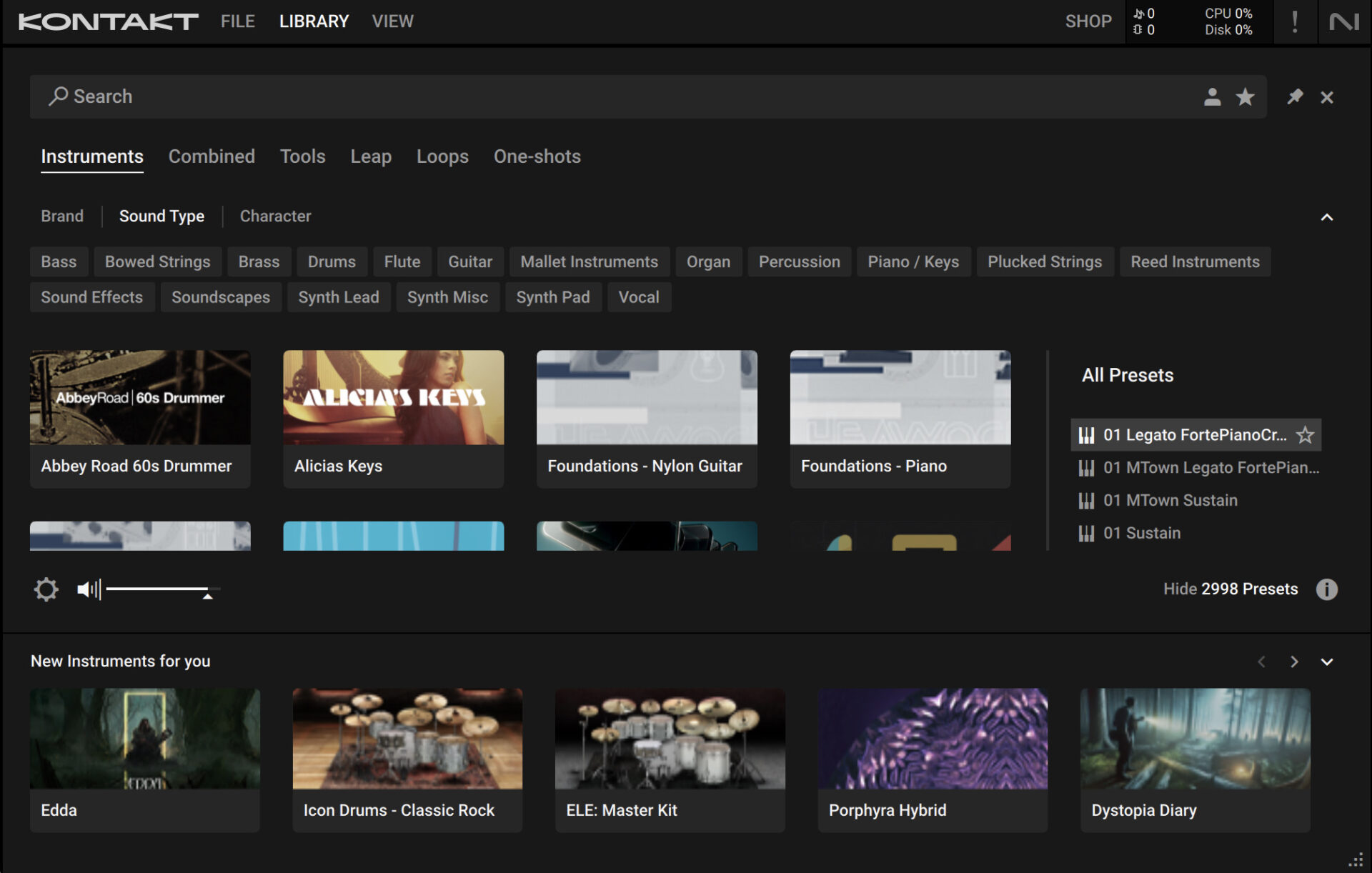Click the user presets filter icon

(x=1212, y=96)
